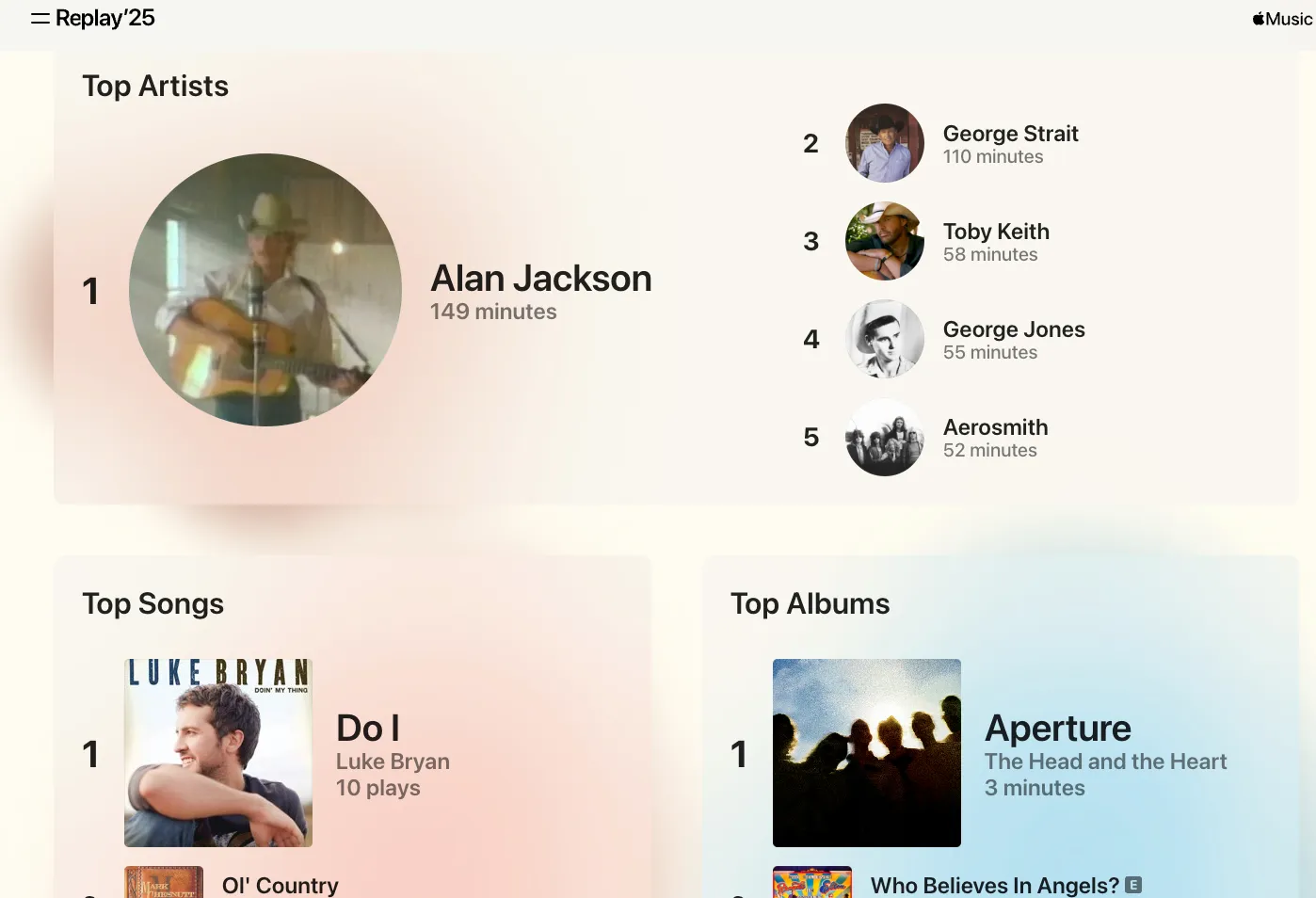1316x898 pixels.
Task: Open the Do I album artwork
Action: pyautogui.click(x=217, y=752)
